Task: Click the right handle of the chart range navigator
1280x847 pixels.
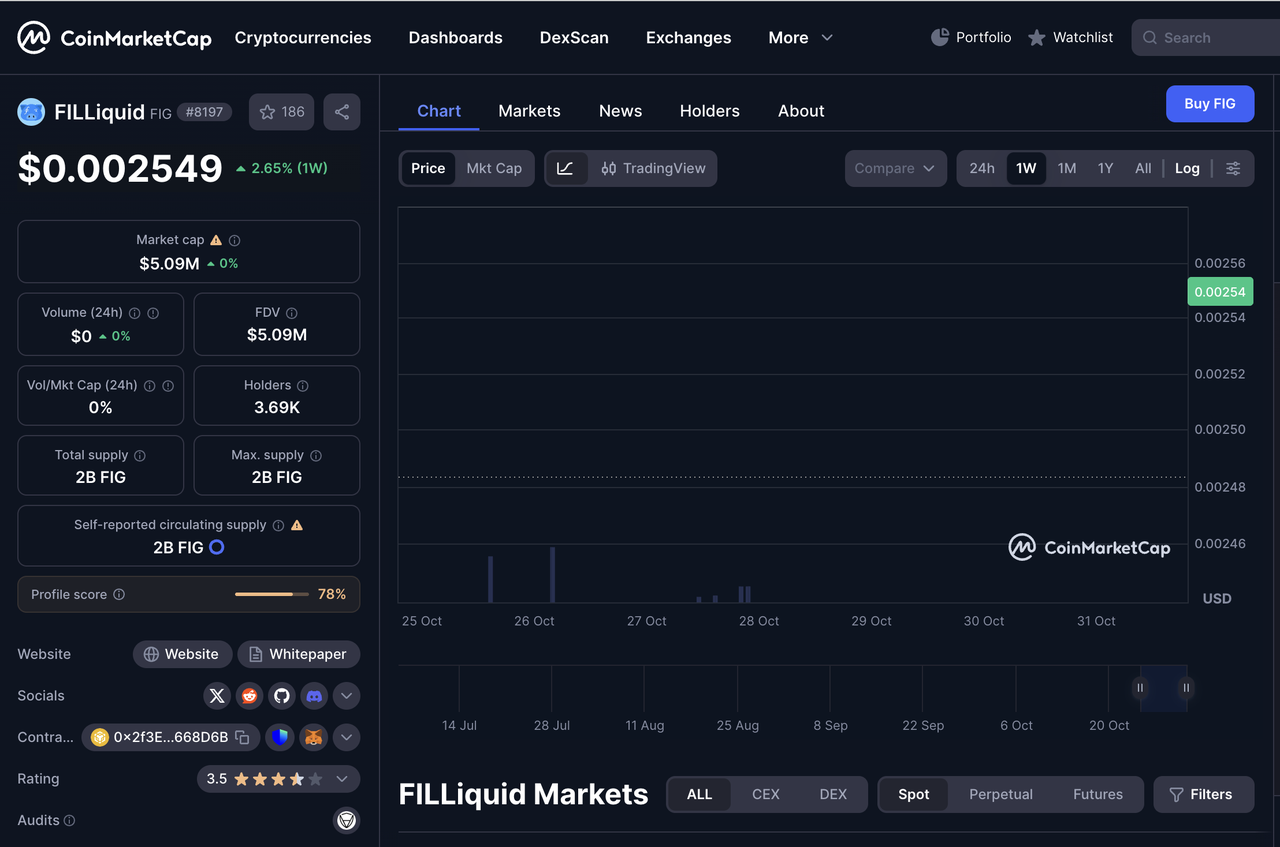Action: coord(1187,688)
